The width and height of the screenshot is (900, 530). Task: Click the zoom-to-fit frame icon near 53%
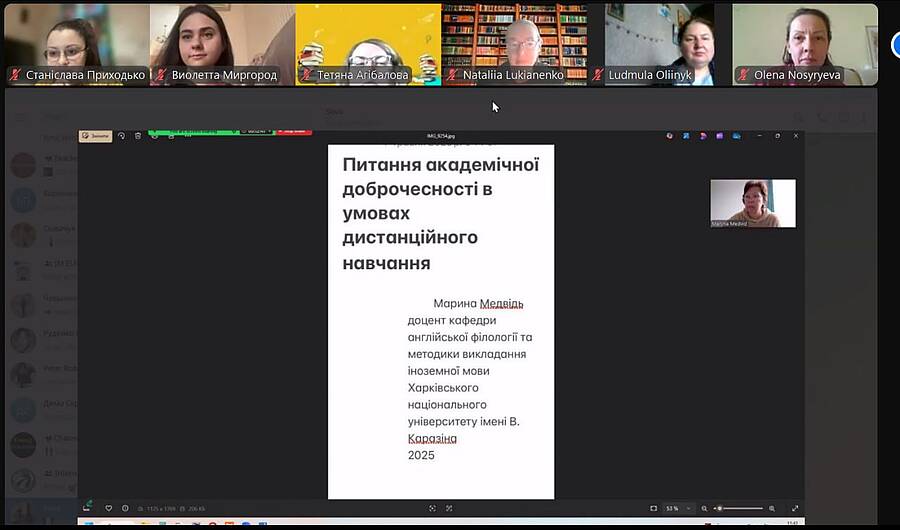(x=653, y=508)
